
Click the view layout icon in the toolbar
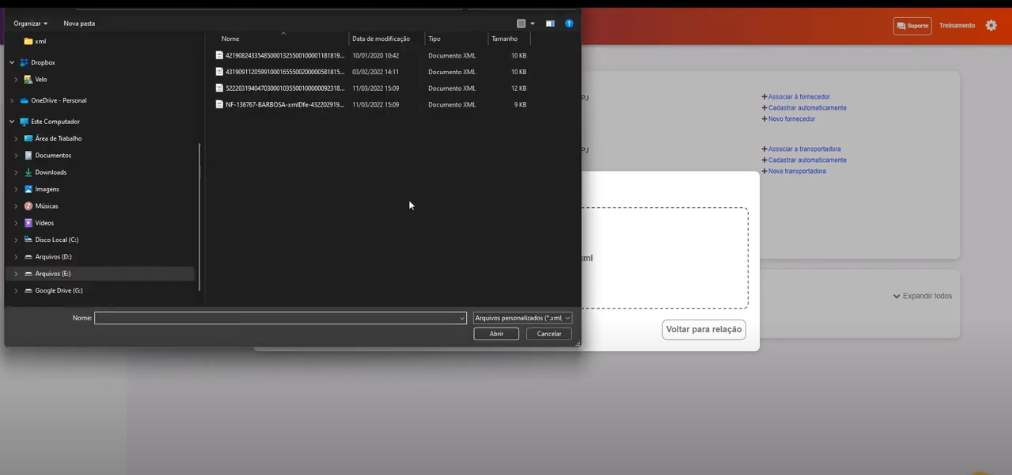[x=522, y=23]
